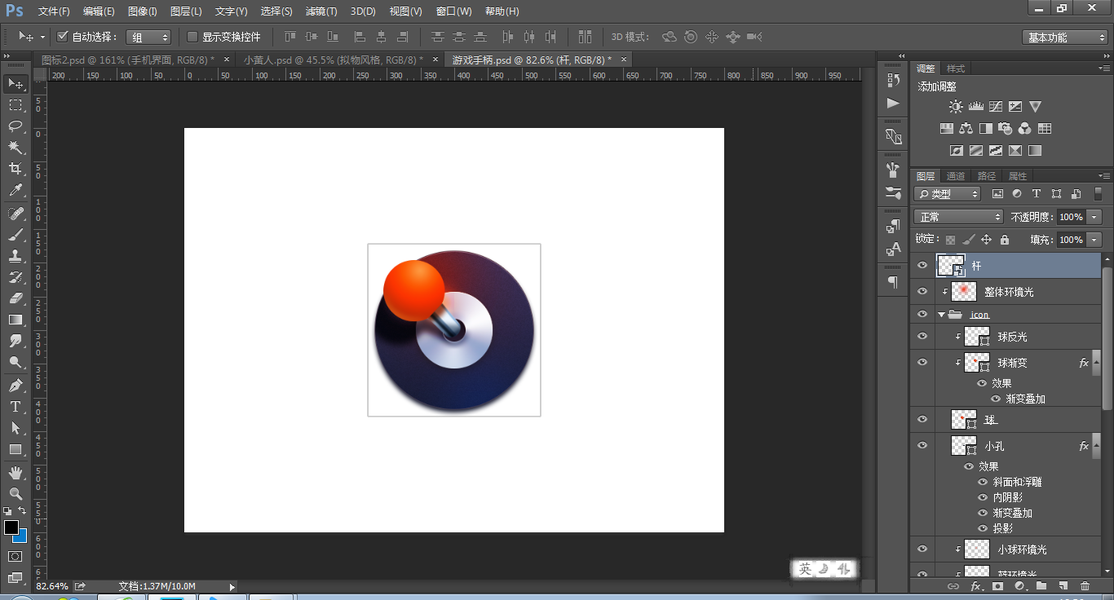Screen dimensions: 1114x600
Task: Collapse effects of 球渐变 layer
Action: (x=1095, y=362)
